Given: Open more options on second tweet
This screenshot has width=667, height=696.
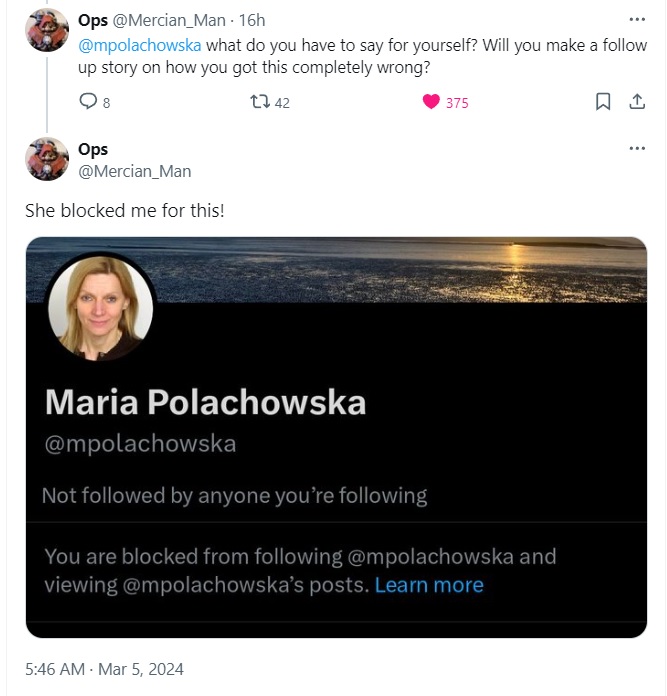Looking at the screenshot, I should [637, 149].
